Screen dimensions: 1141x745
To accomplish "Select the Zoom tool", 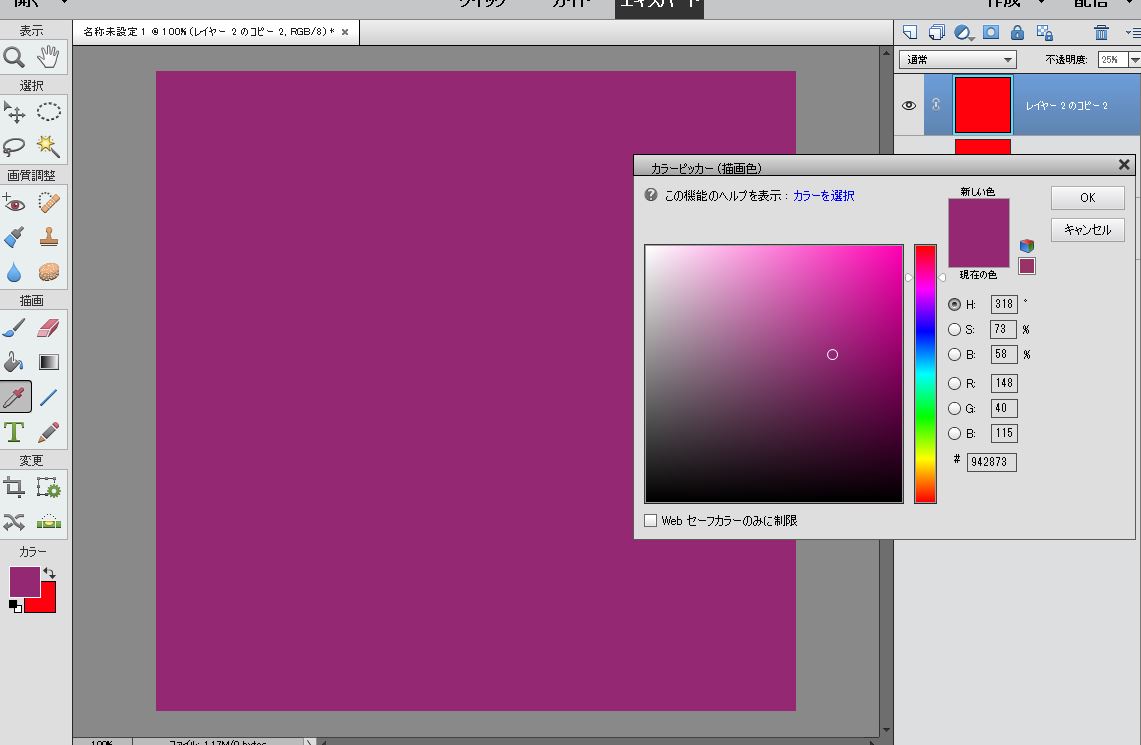I will [14, 57].
